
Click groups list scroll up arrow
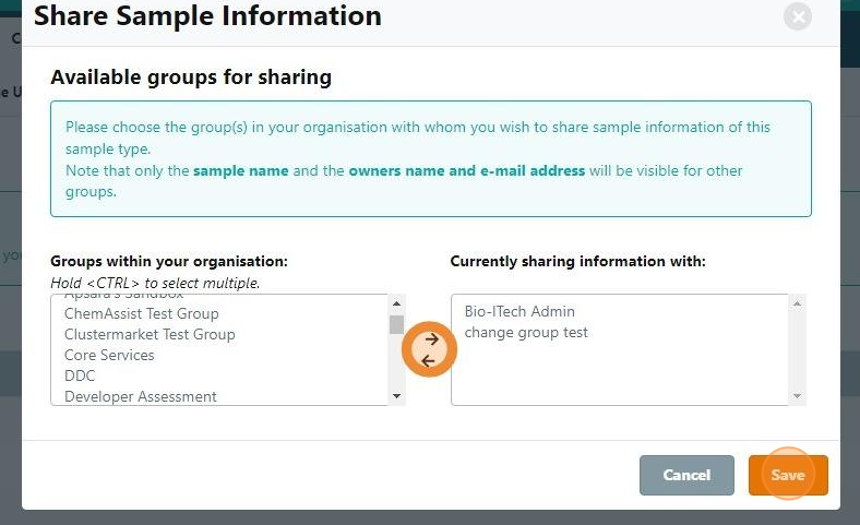(x=397, y=303)
